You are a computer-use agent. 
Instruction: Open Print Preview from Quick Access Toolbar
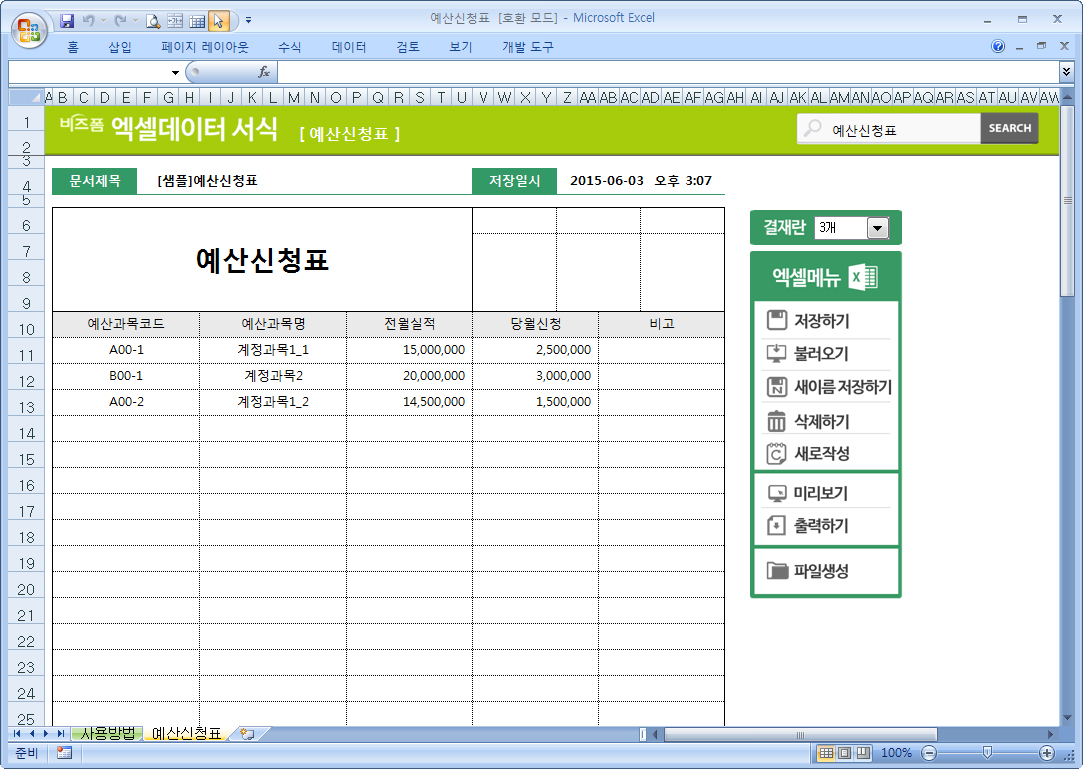coord(153,20)
